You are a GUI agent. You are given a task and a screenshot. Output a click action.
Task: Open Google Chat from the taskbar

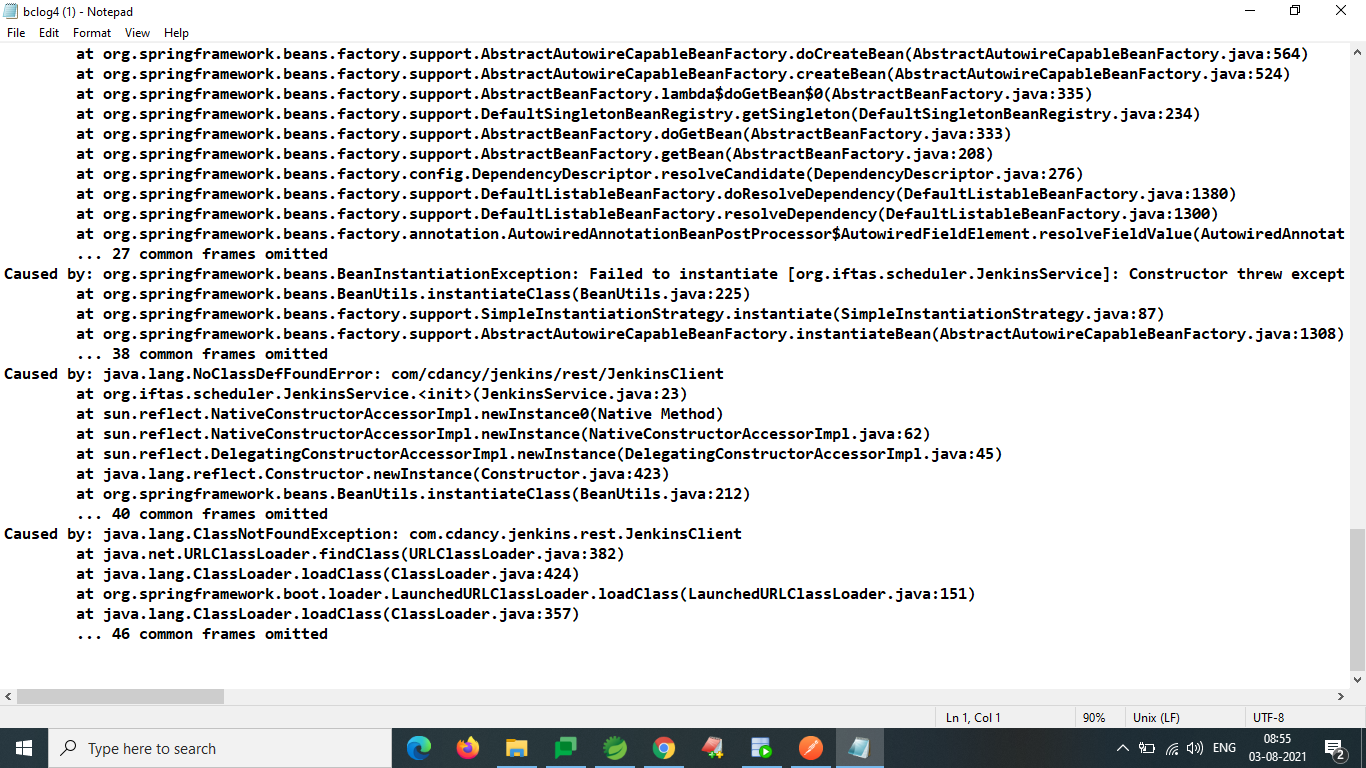coord(566,747)
